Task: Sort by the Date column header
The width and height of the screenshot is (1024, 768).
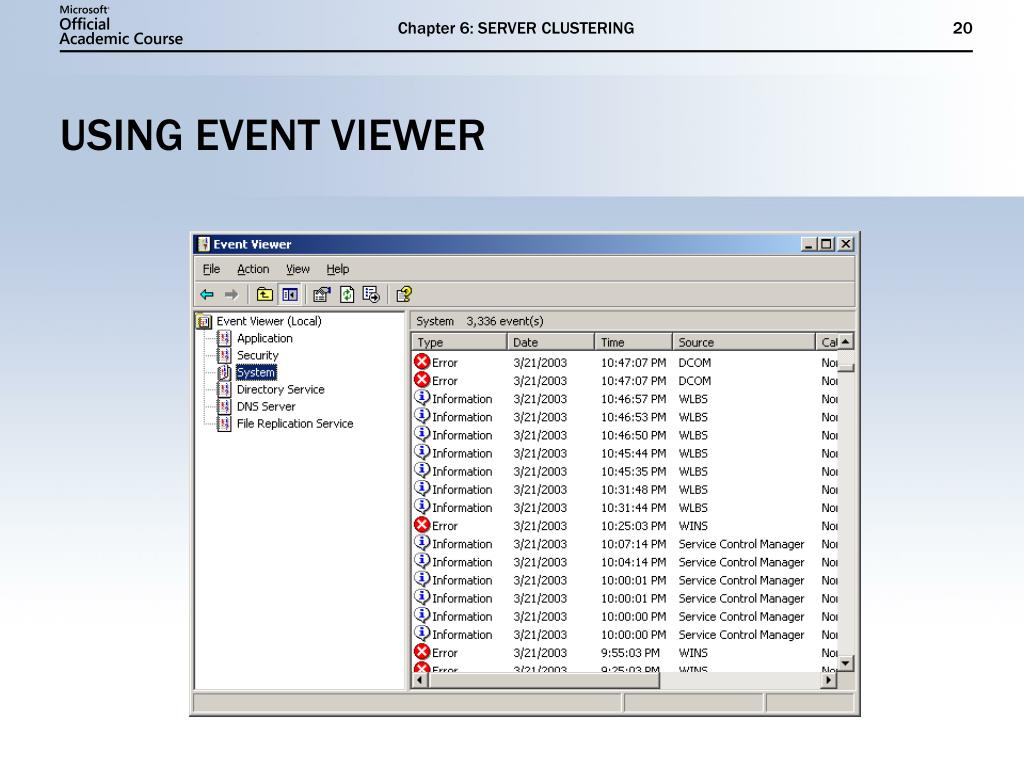Action: (551, 342)
